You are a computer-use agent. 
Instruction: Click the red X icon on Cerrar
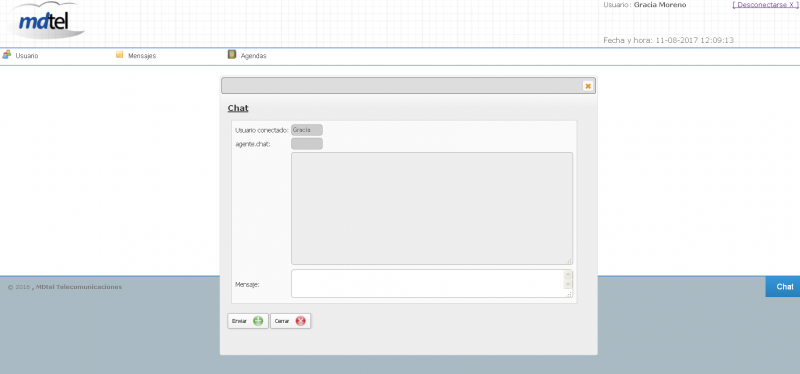click(x=301, y=321)
